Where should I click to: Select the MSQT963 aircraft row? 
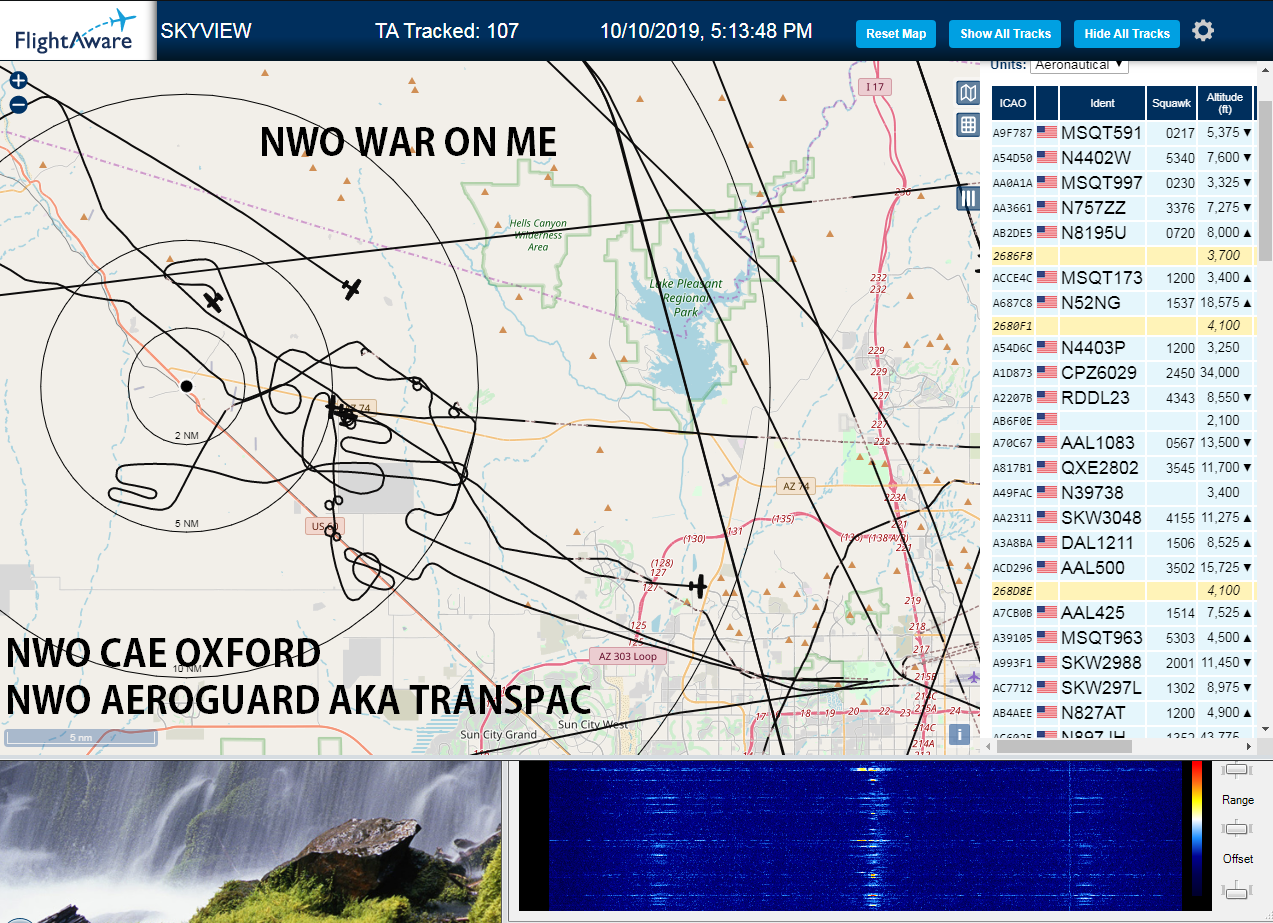click(1122, 637)
